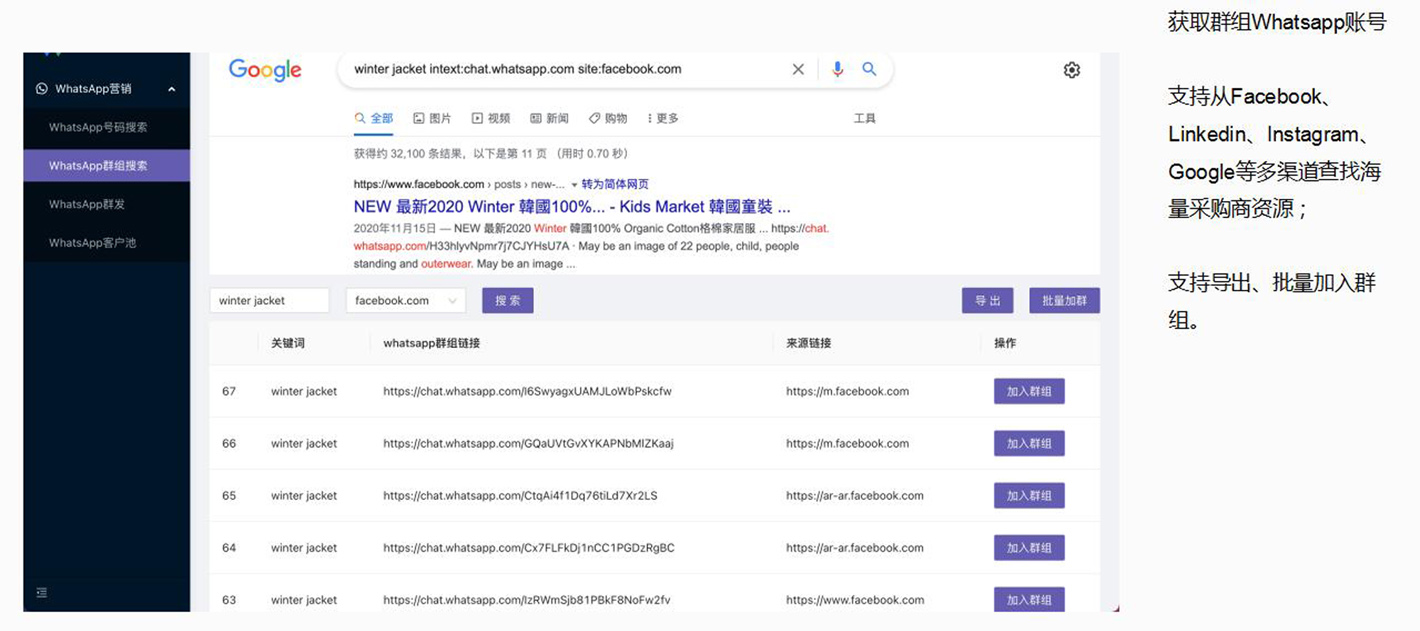1420x631 pixels.
Task: Click the group link ending CtqAi4f1Dq76tiLd7Xr2LS
Action: (520, 495)
